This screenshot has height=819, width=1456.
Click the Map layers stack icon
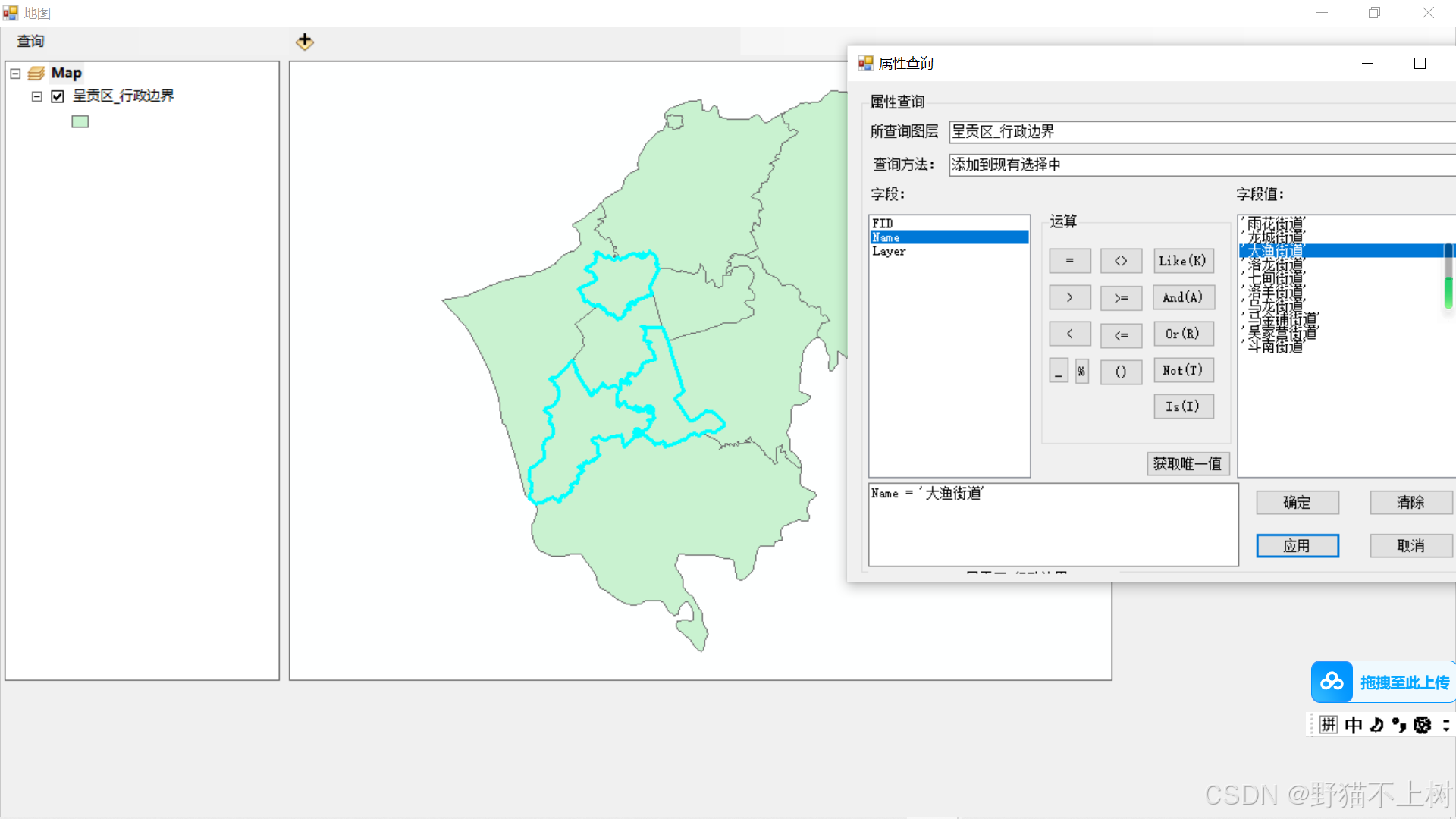36,72
